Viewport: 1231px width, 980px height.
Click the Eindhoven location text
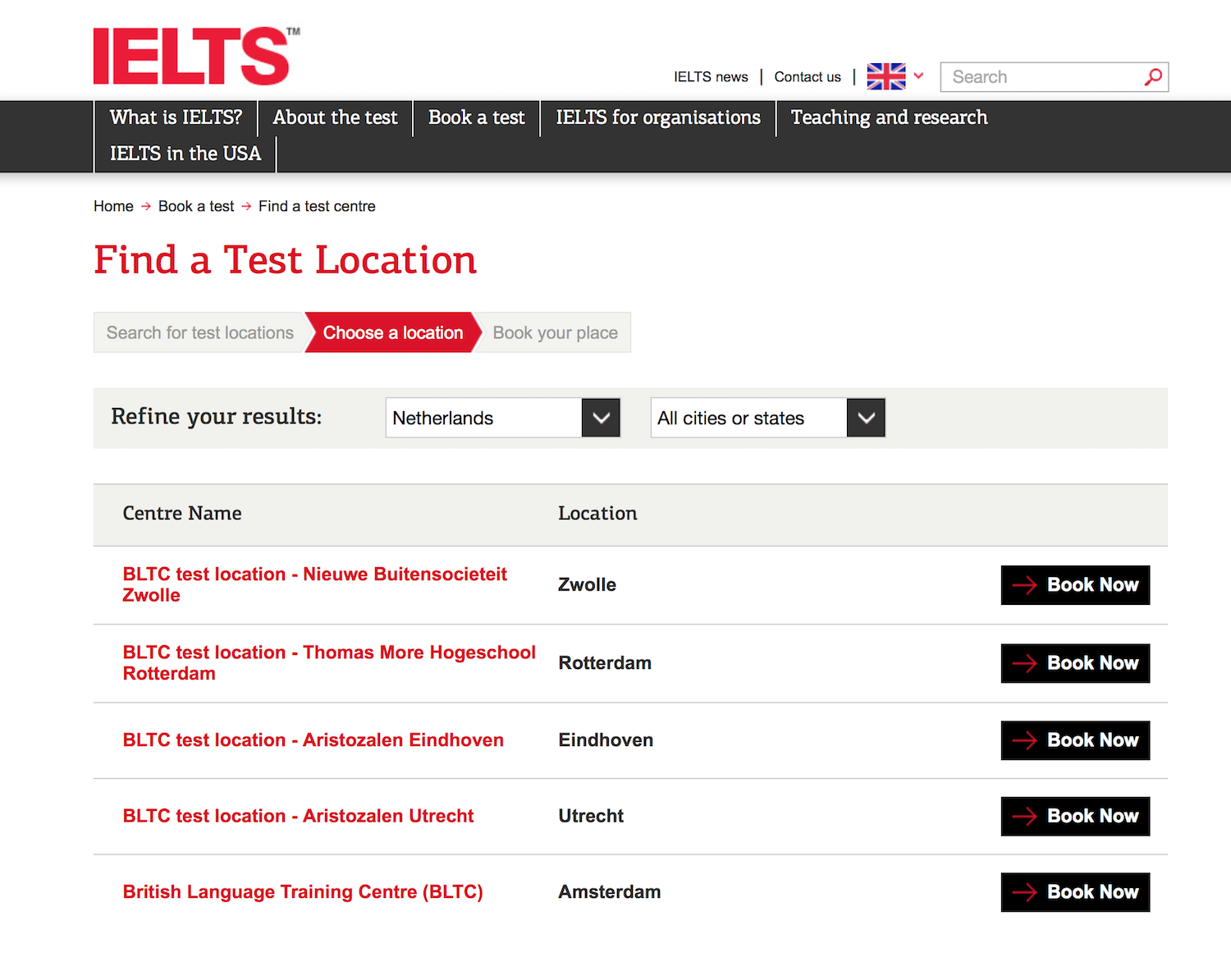click(x=606, y=740)
